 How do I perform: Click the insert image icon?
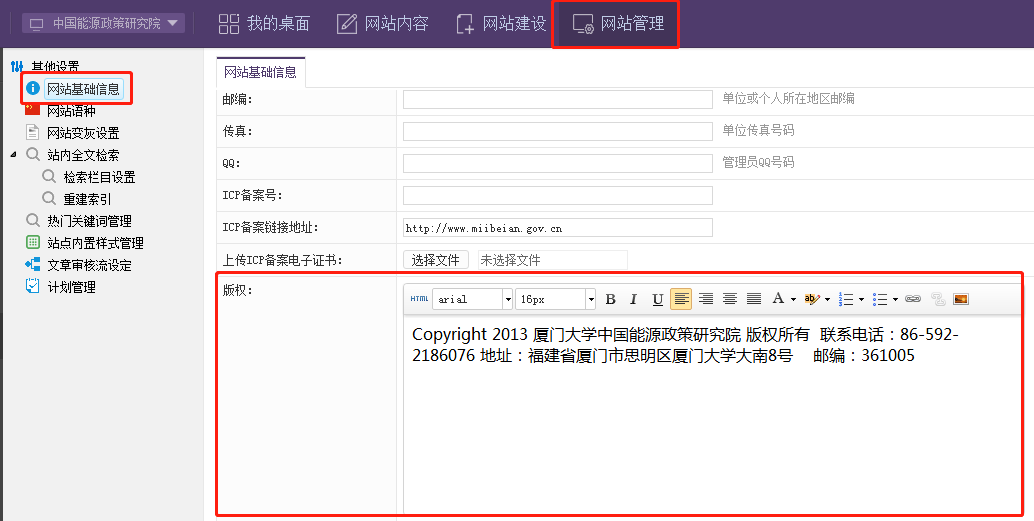pos(961,299)
